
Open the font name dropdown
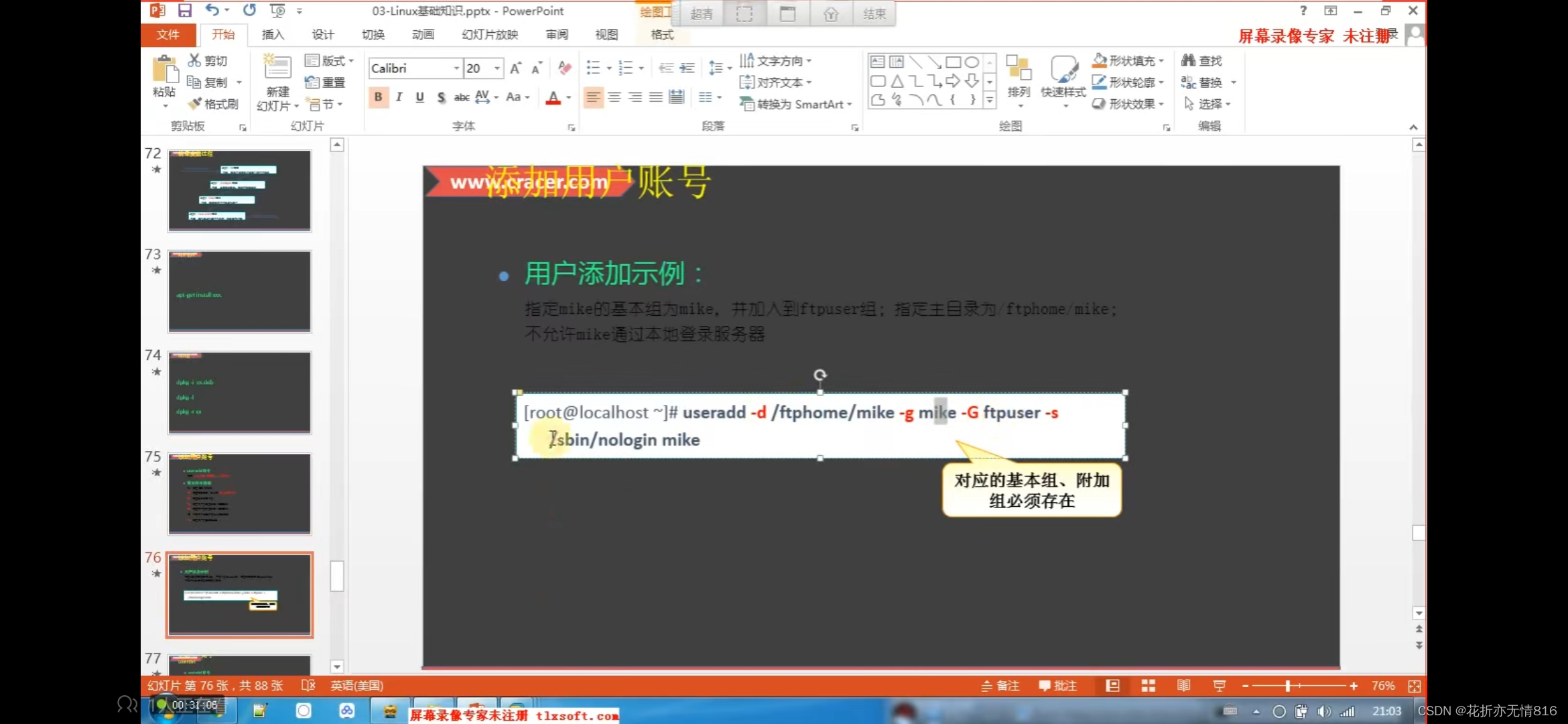(x=456, y=68)
